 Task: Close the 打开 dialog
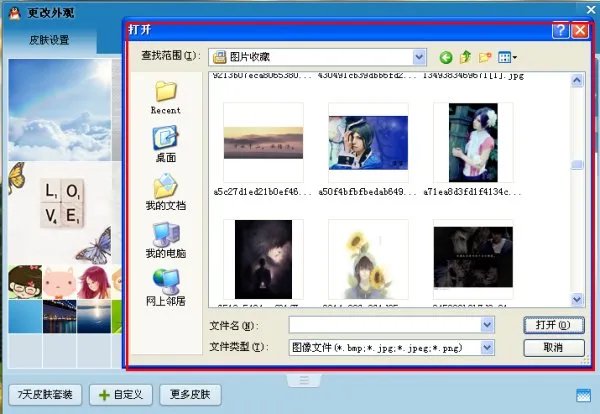(580, 30)
